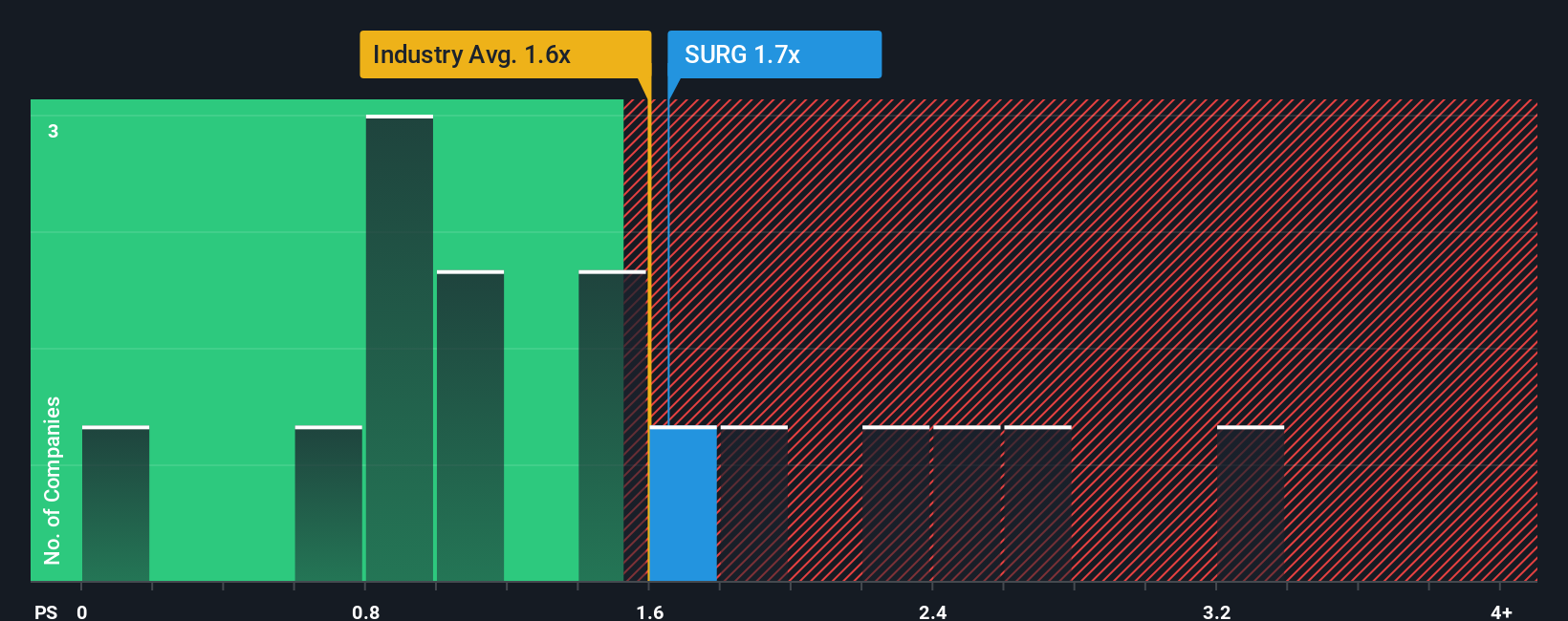Viewport: 1568px width, 621px height.
Task: Select the blue SURG histogram bar
Action: click(x=683, y=503)
